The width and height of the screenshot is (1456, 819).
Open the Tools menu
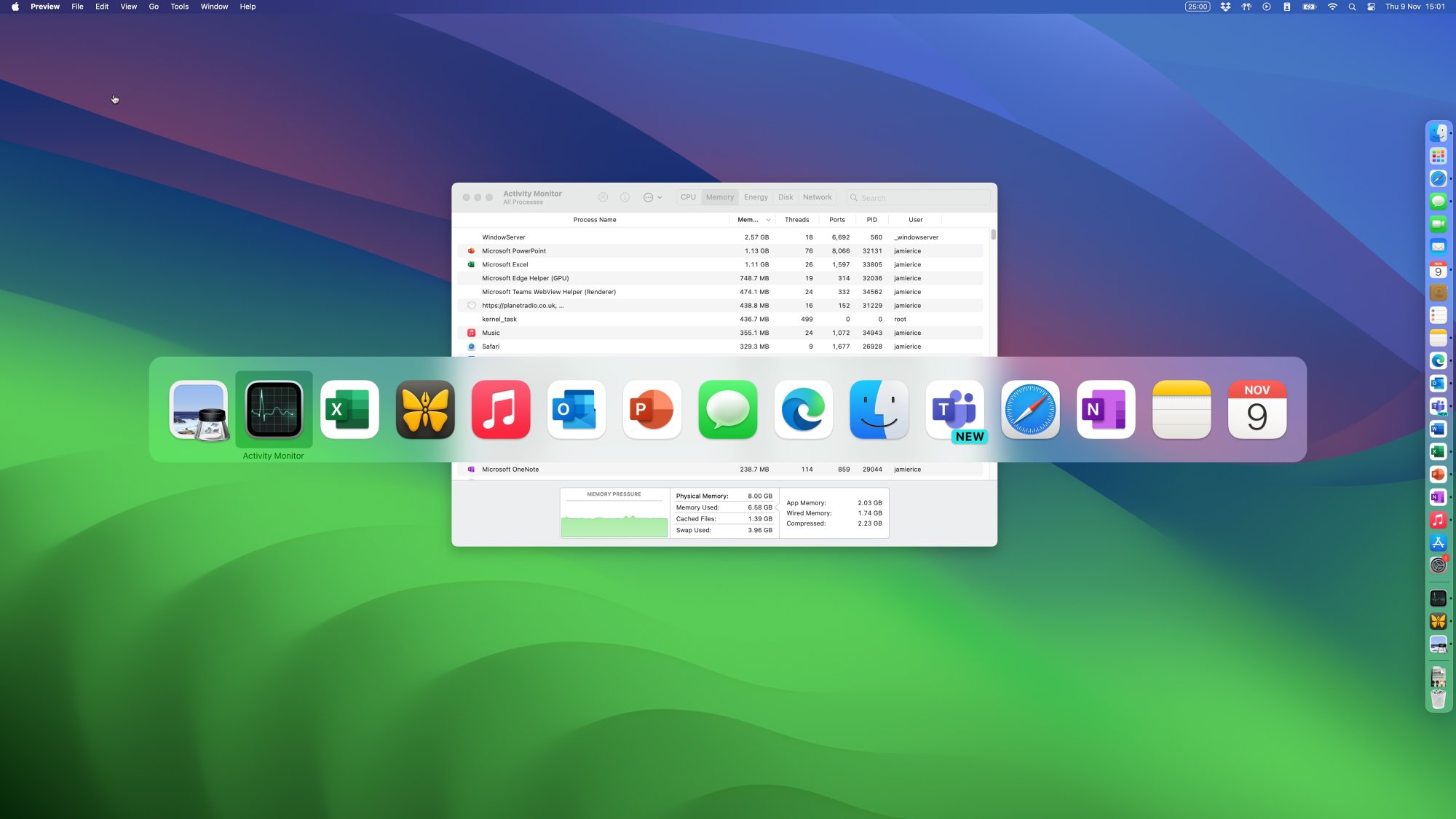click(x=179, y=7)
